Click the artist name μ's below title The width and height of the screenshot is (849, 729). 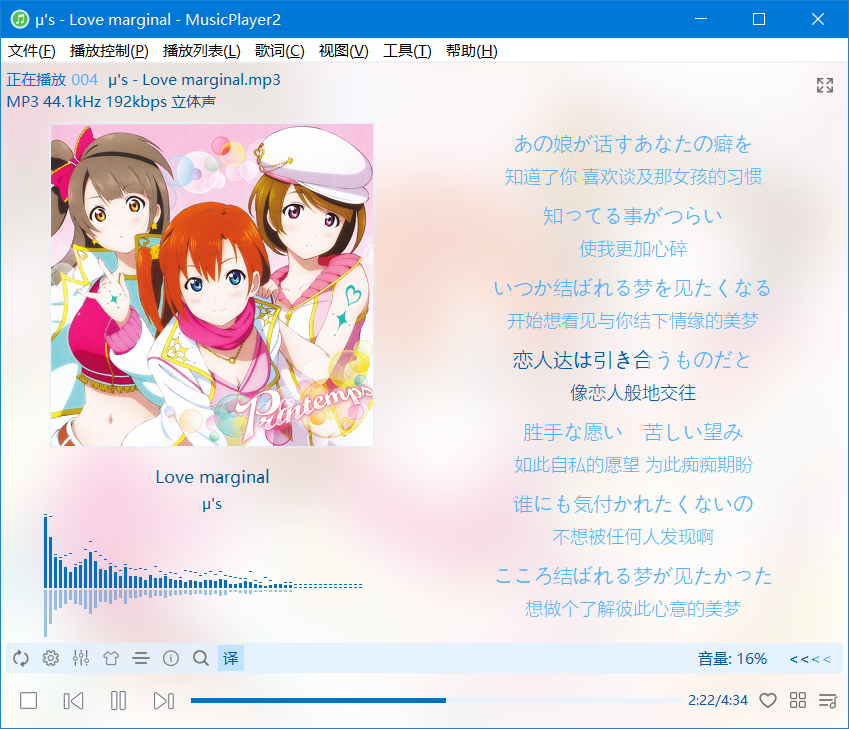pos(212,504)
